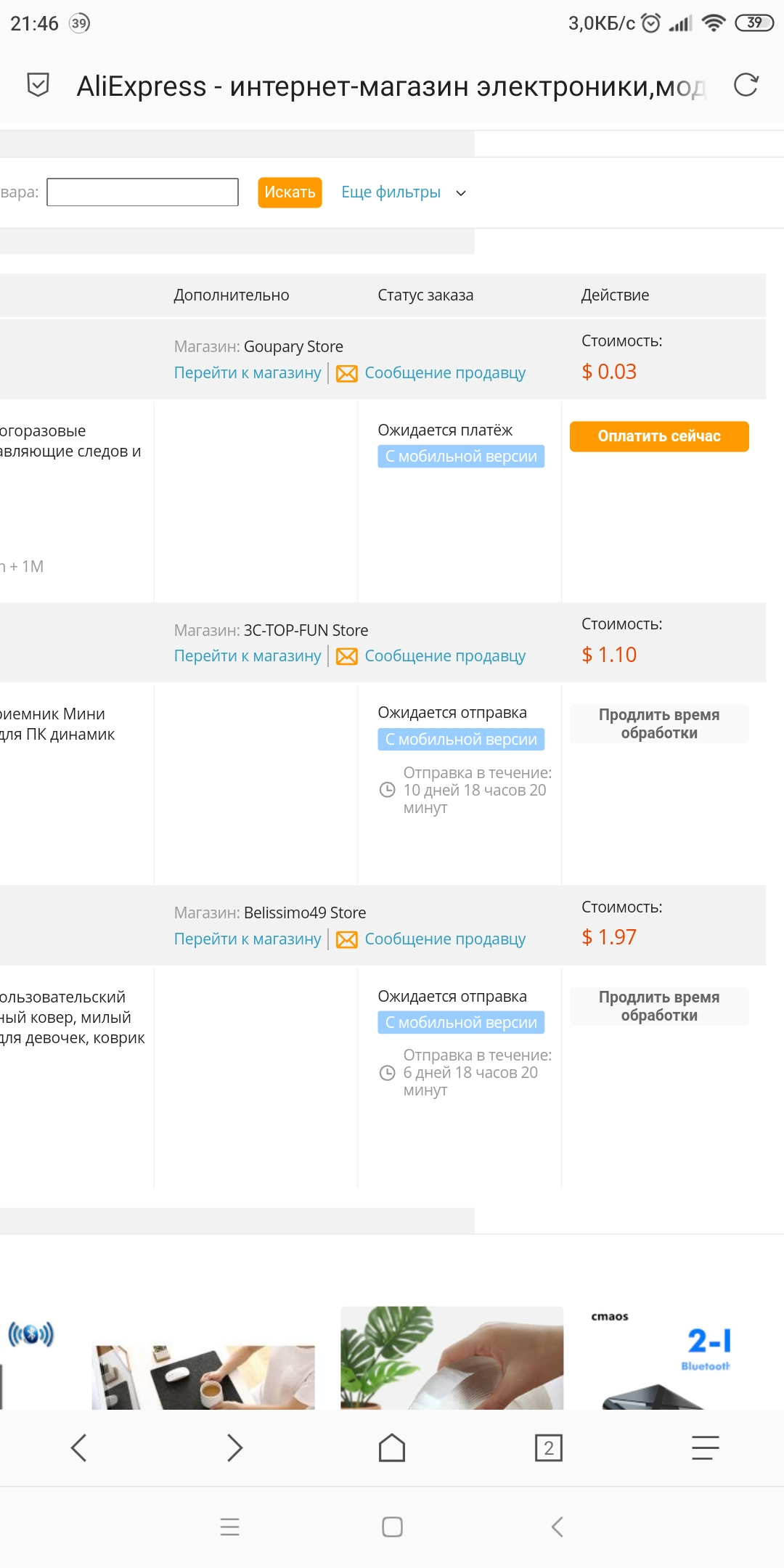Extend processing time for 3C-TOP-FUN order
The height and width of the screenshot is (1568, 784).
click(659, 723)
